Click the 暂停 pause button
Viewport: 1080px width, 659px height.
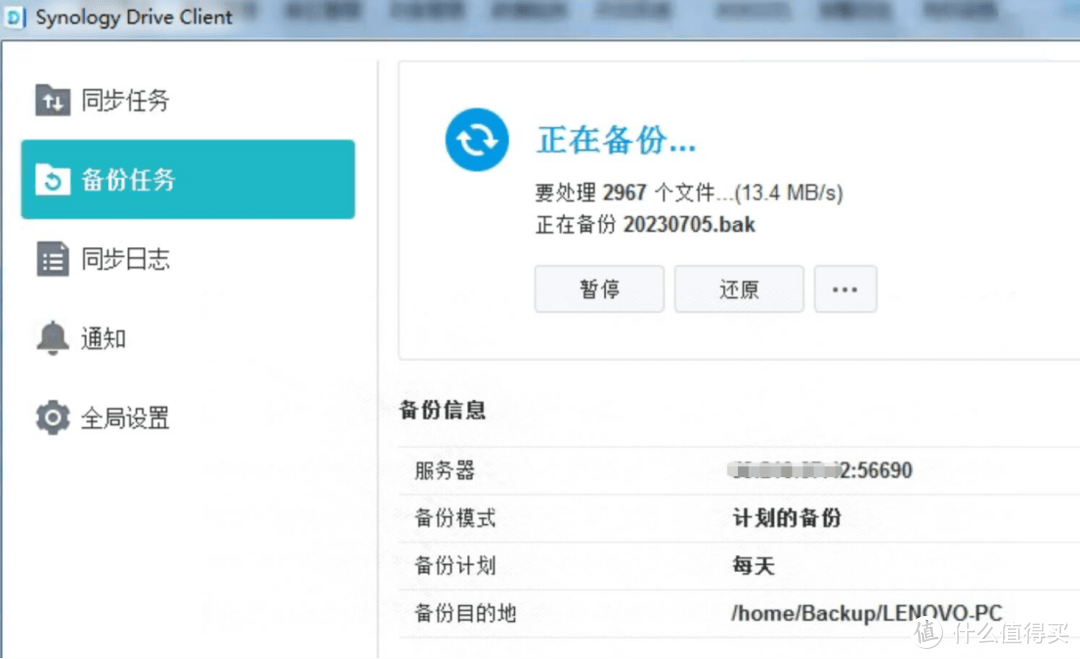click(x=599, y=288)
